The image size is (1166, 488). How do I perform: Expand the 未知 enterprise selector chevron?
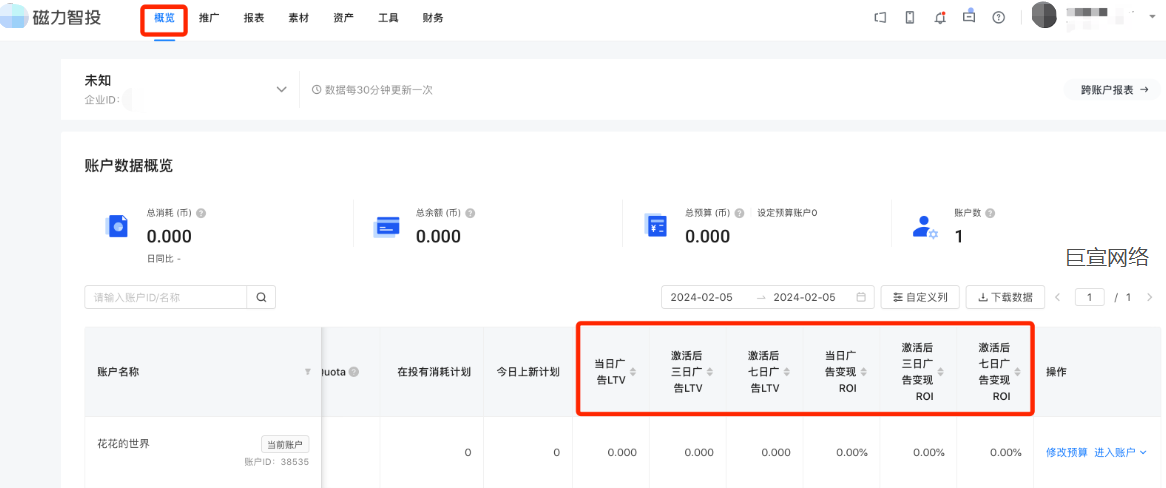(282, 89)
